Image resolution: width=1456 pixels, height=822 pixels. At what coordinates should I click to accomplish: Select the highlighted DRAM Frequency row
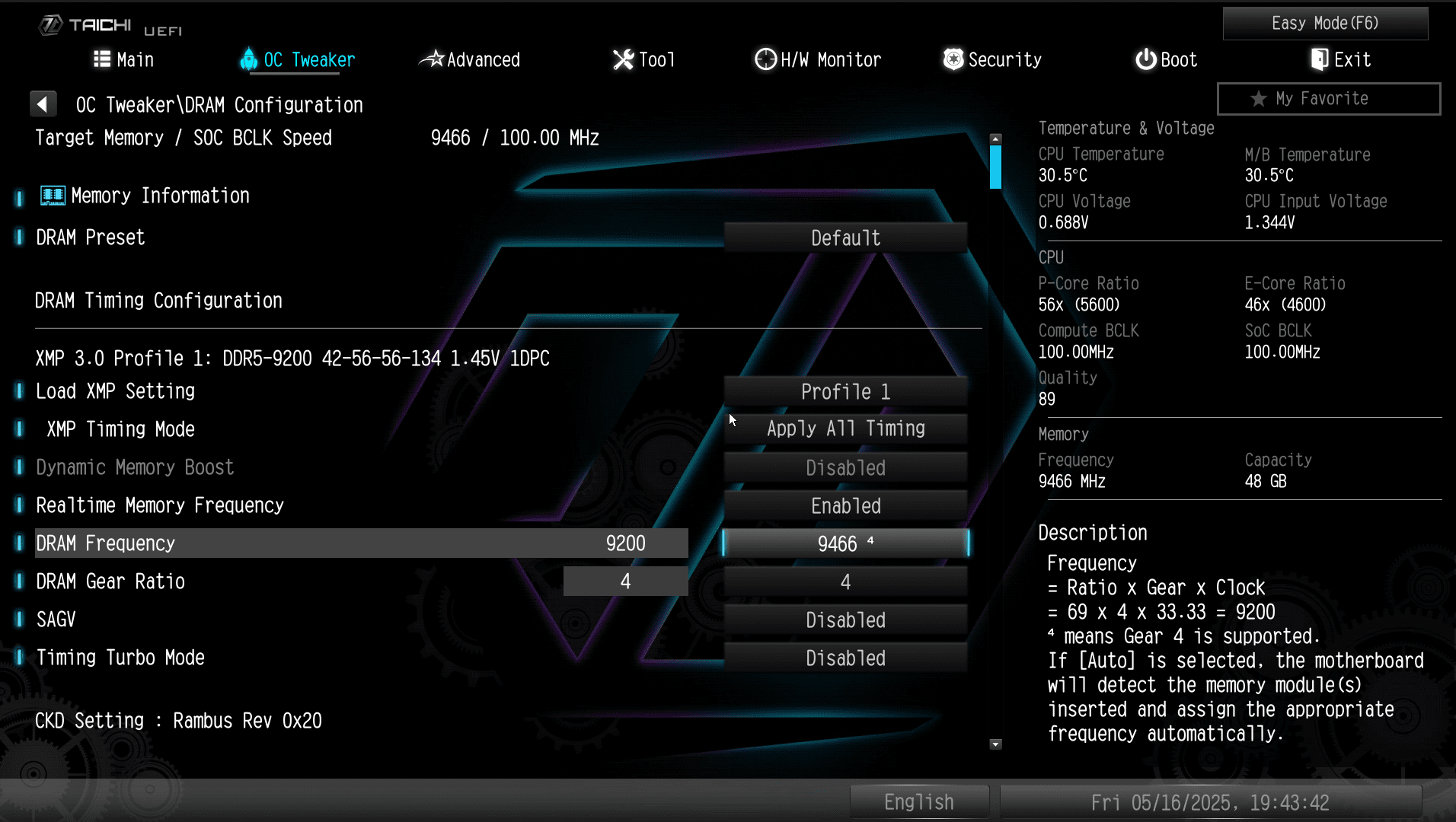(362, 543)
